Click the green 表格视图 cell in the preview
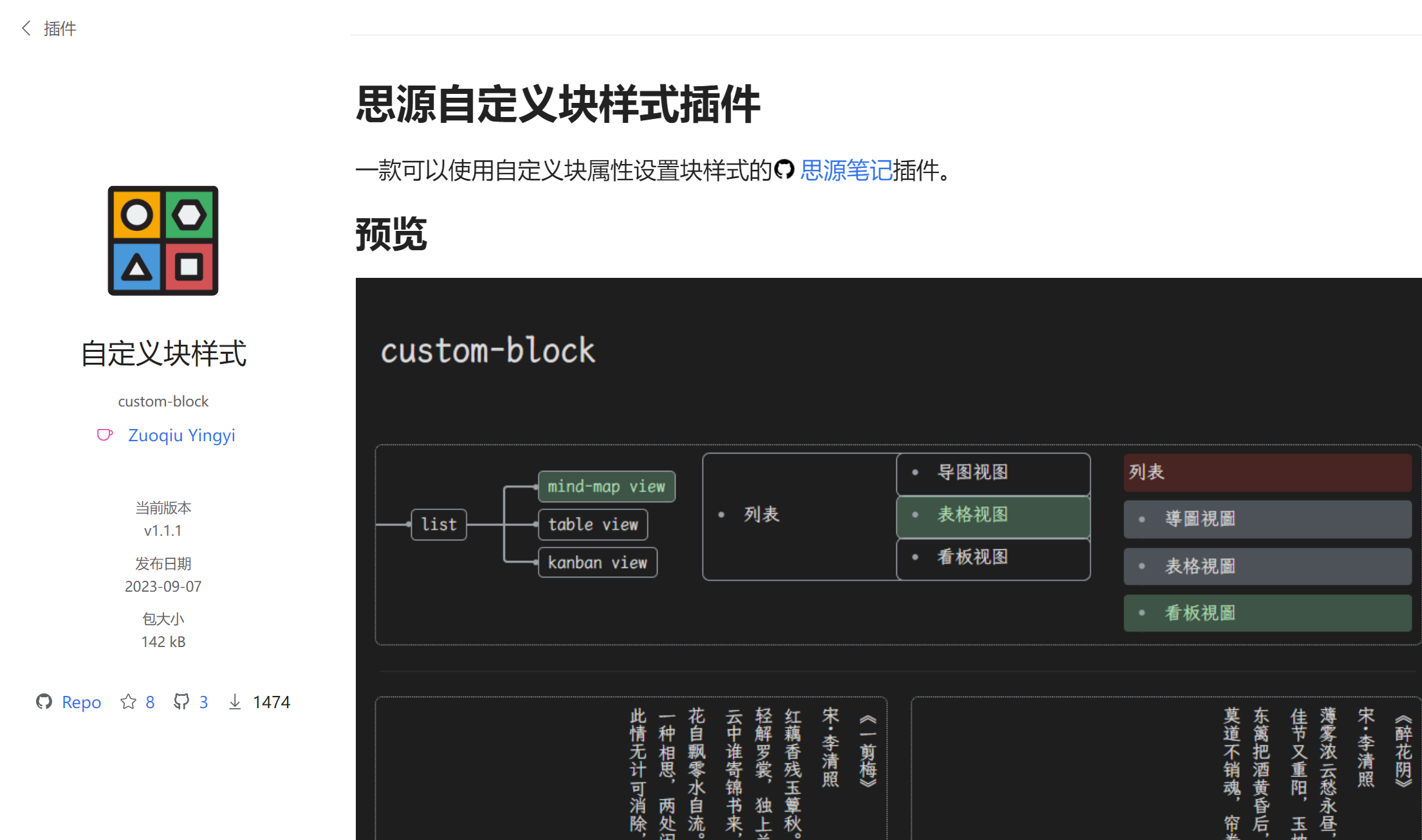This screenshot has height=840, width=1422. pos(993,515)
